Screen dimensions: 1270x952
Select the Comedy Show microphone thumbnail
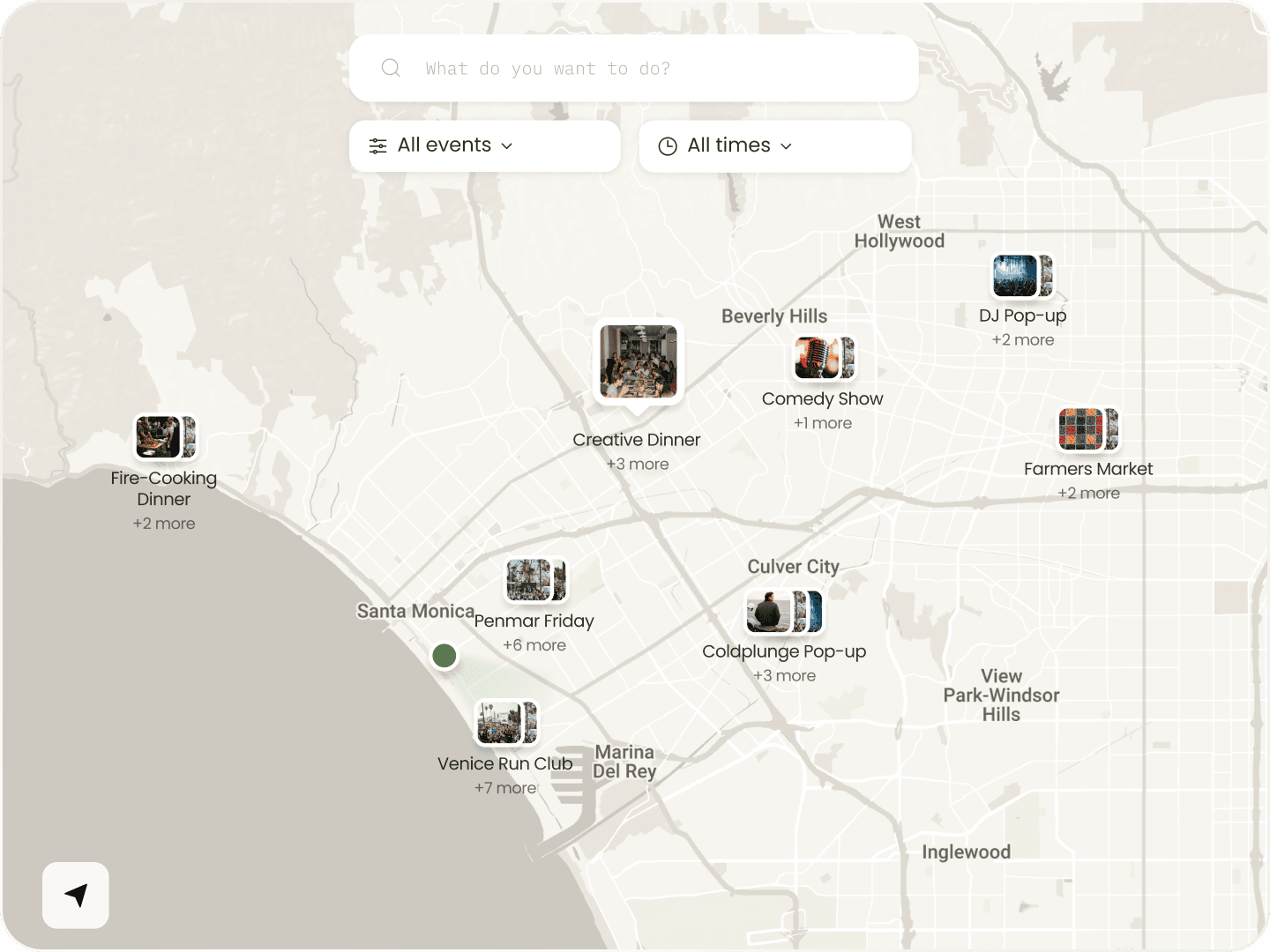click(x=818, y=358)
